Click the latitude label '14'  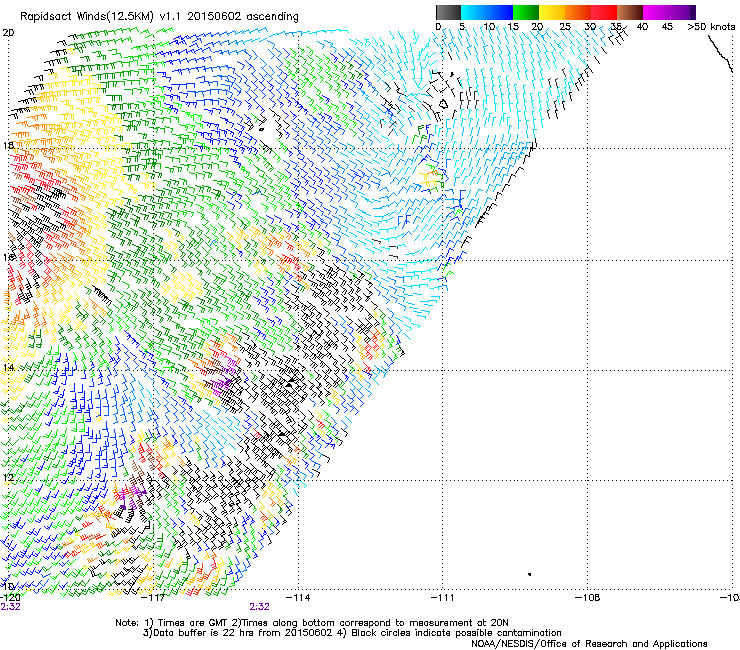tap(8, 367)
